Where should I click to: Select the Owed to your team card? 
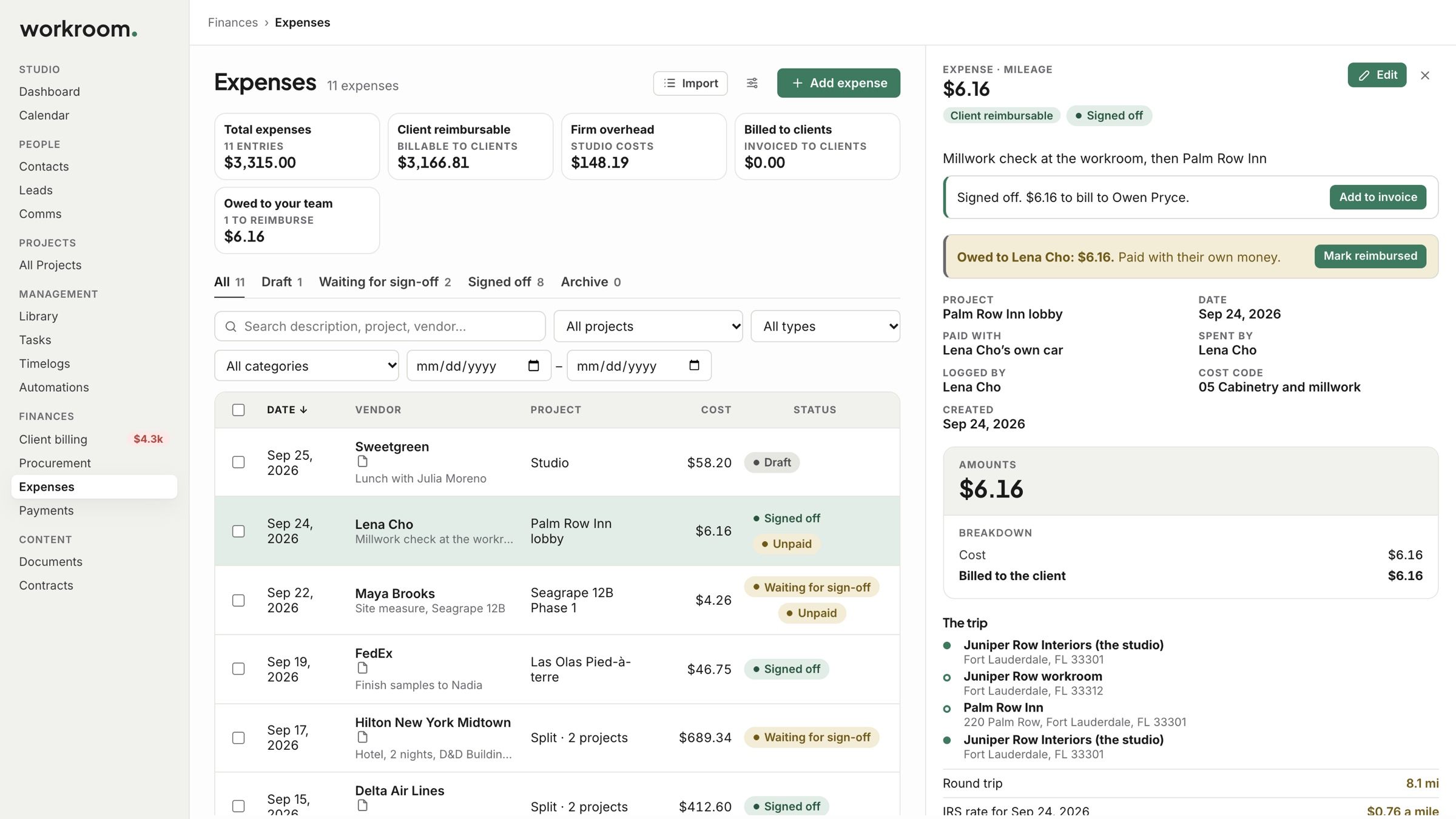tap(297, 220)
